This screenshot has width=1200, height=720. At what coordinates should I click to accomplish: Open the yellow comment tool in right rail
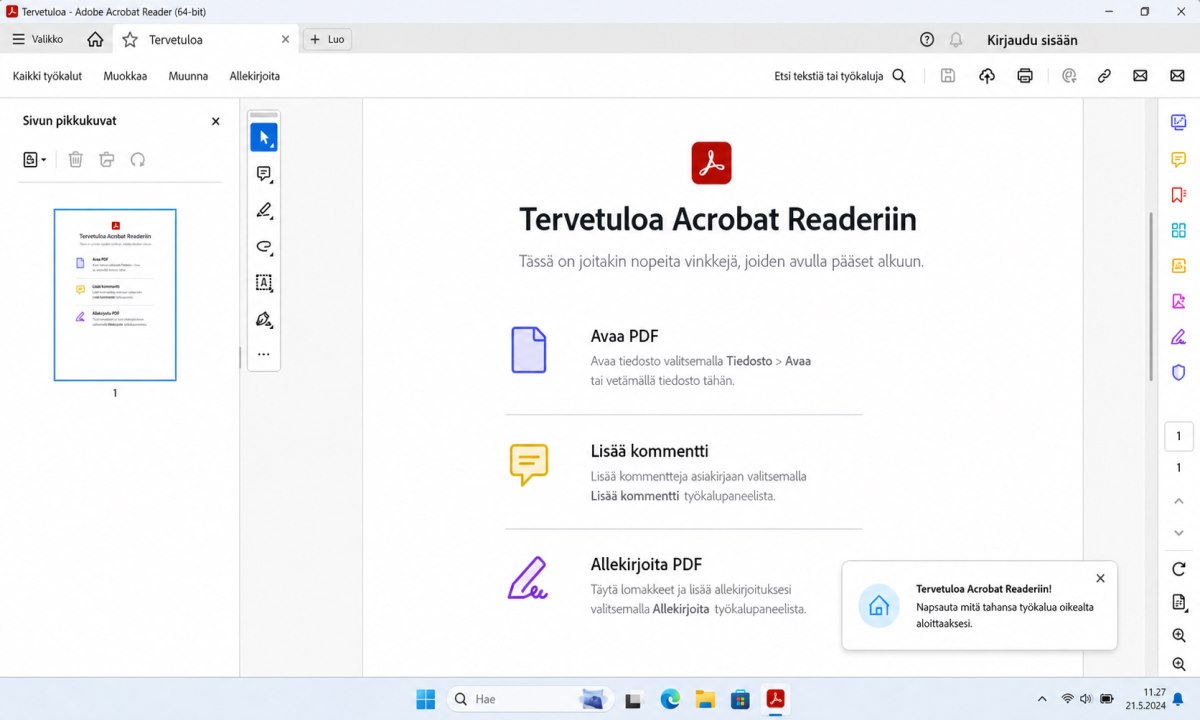point(1179,159)
